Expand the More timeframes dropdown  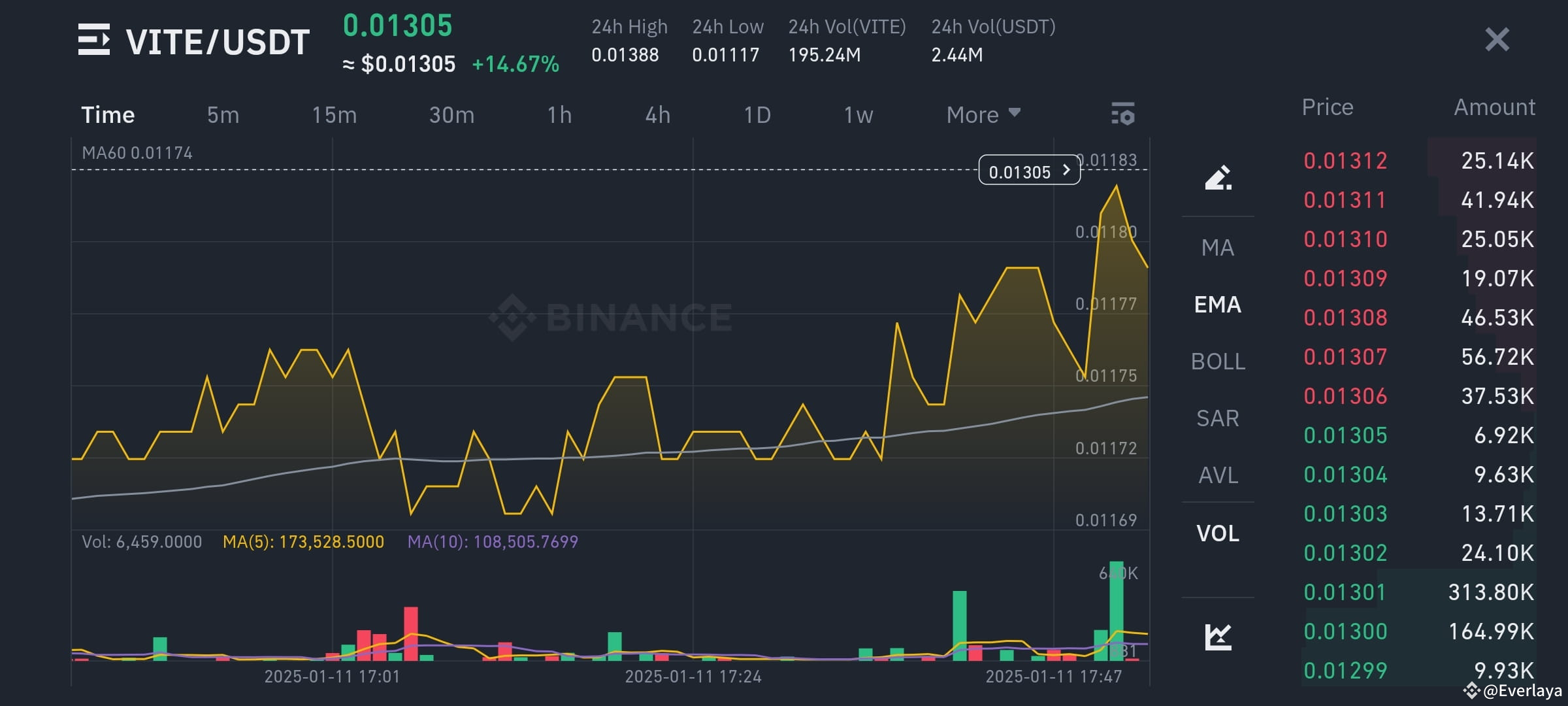point(980,114)
